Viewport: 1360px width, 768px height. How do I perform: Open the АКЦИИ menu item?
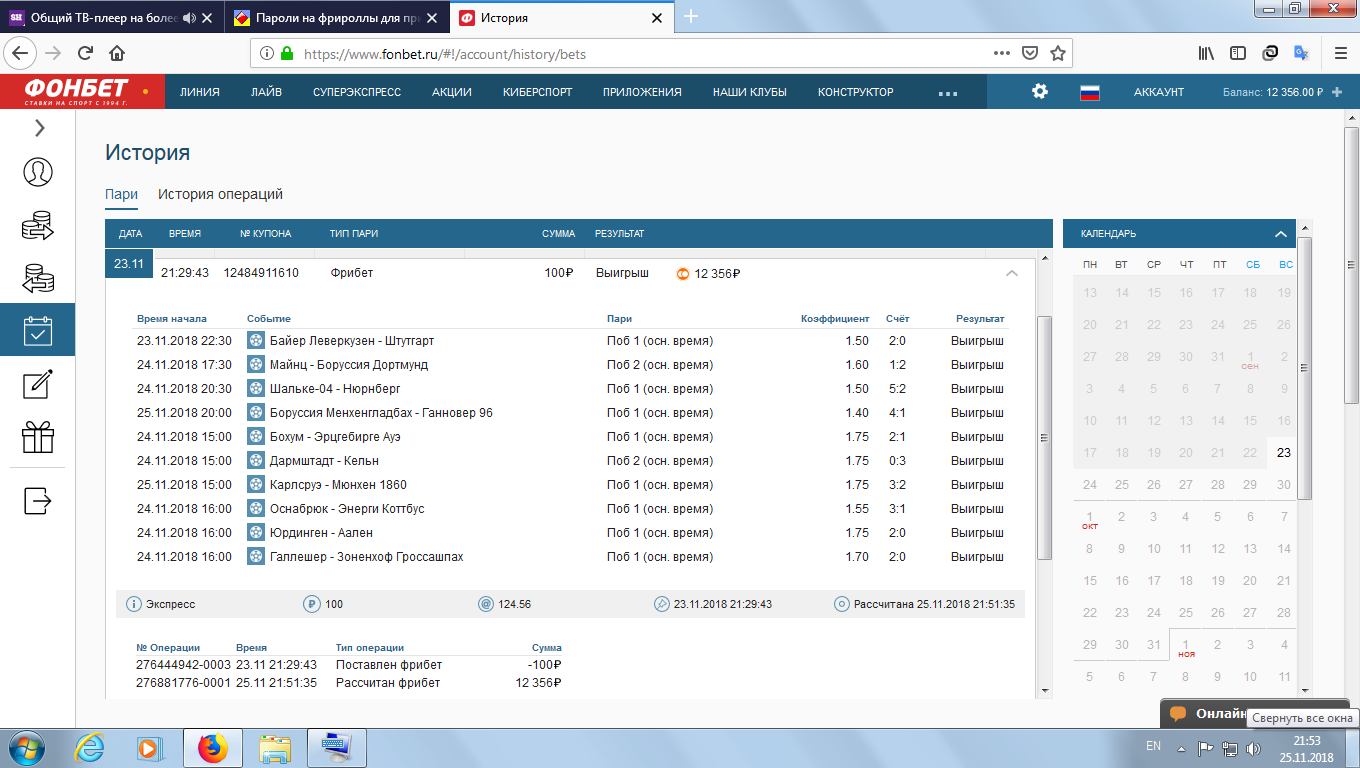(452, 92)
